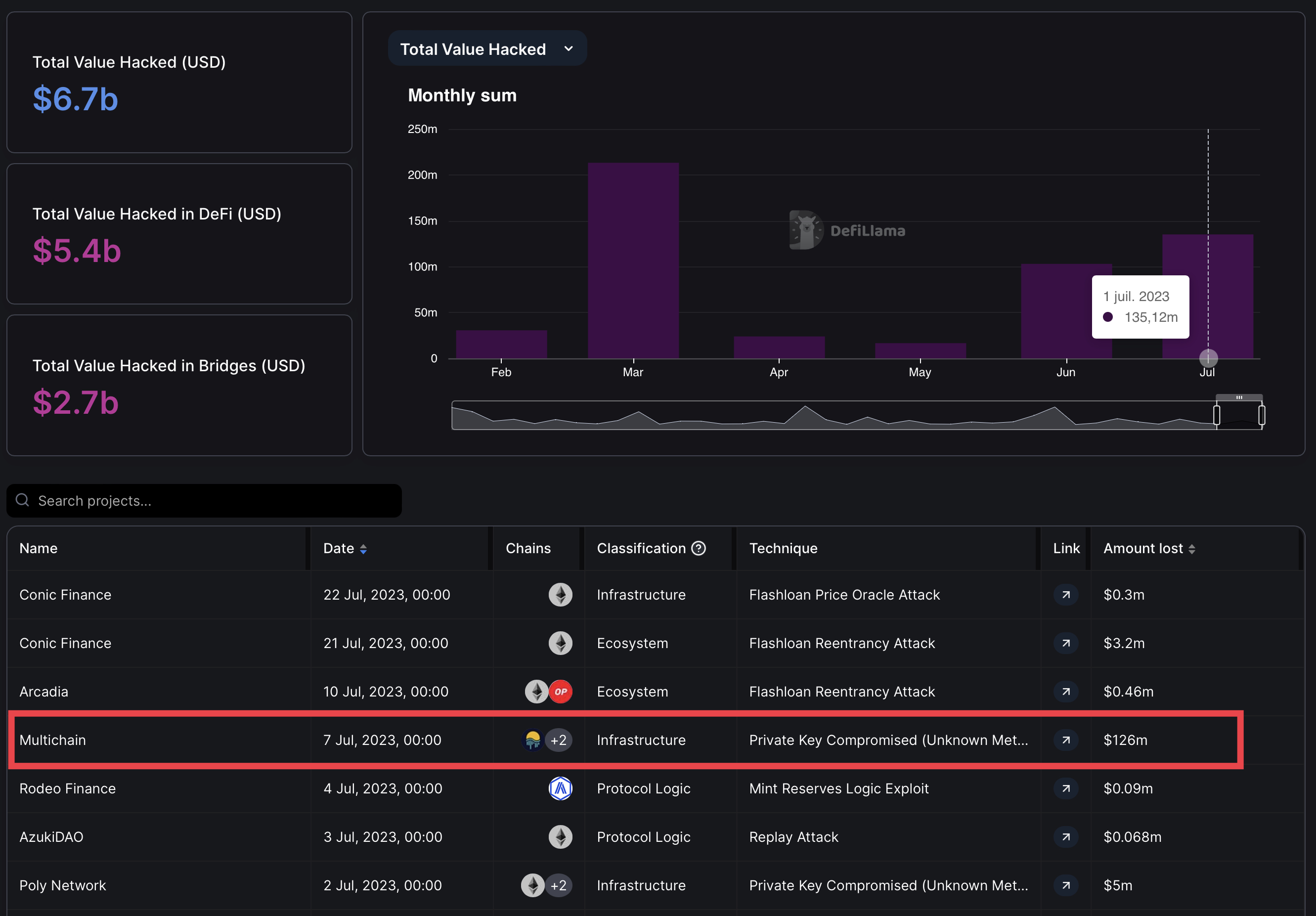Open the Arcadia hack link arrow

point(1065,692)
